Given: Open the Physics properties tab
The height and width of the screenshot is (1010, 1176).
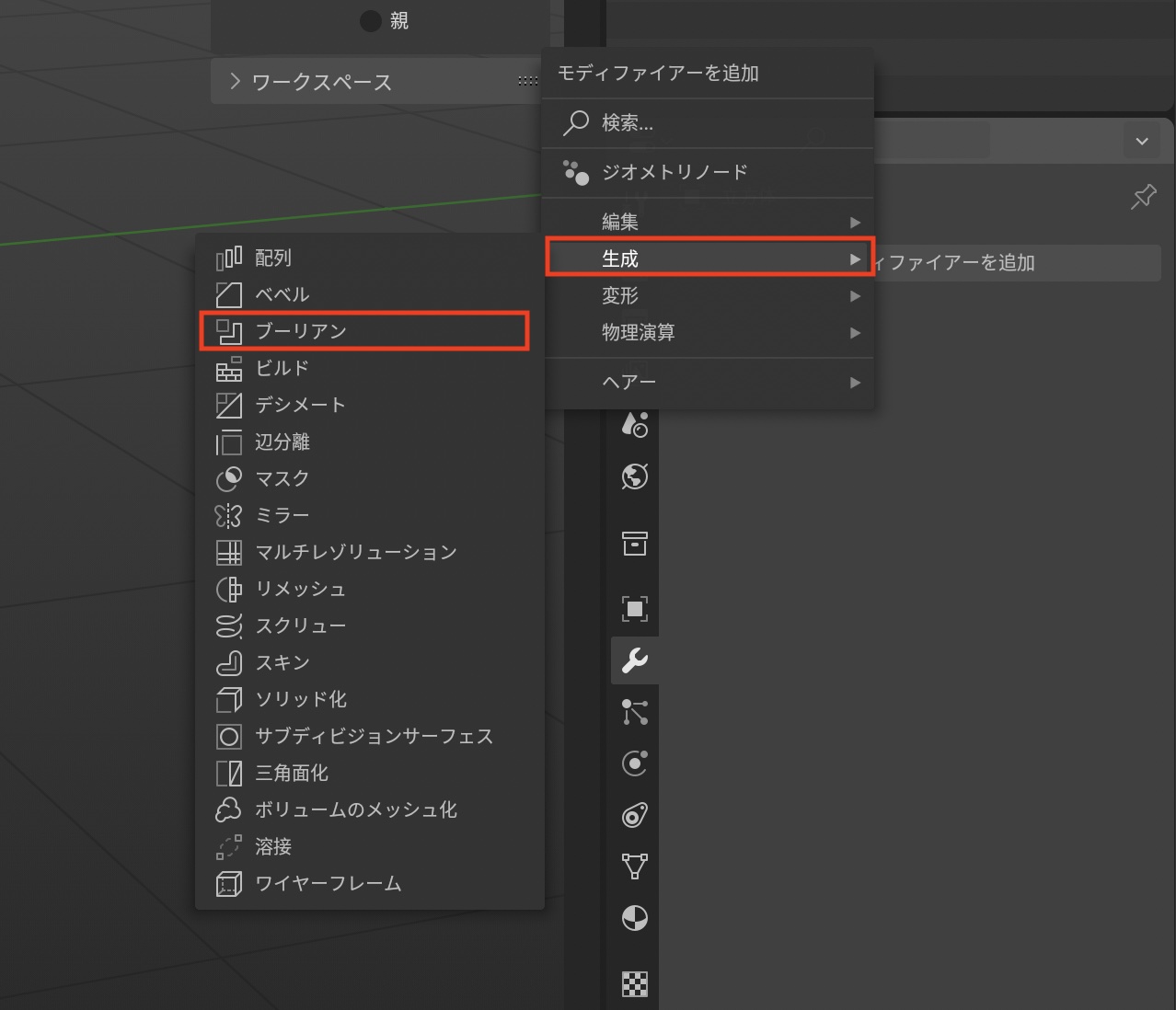Looking at the screenshot, I should (635, 763).
